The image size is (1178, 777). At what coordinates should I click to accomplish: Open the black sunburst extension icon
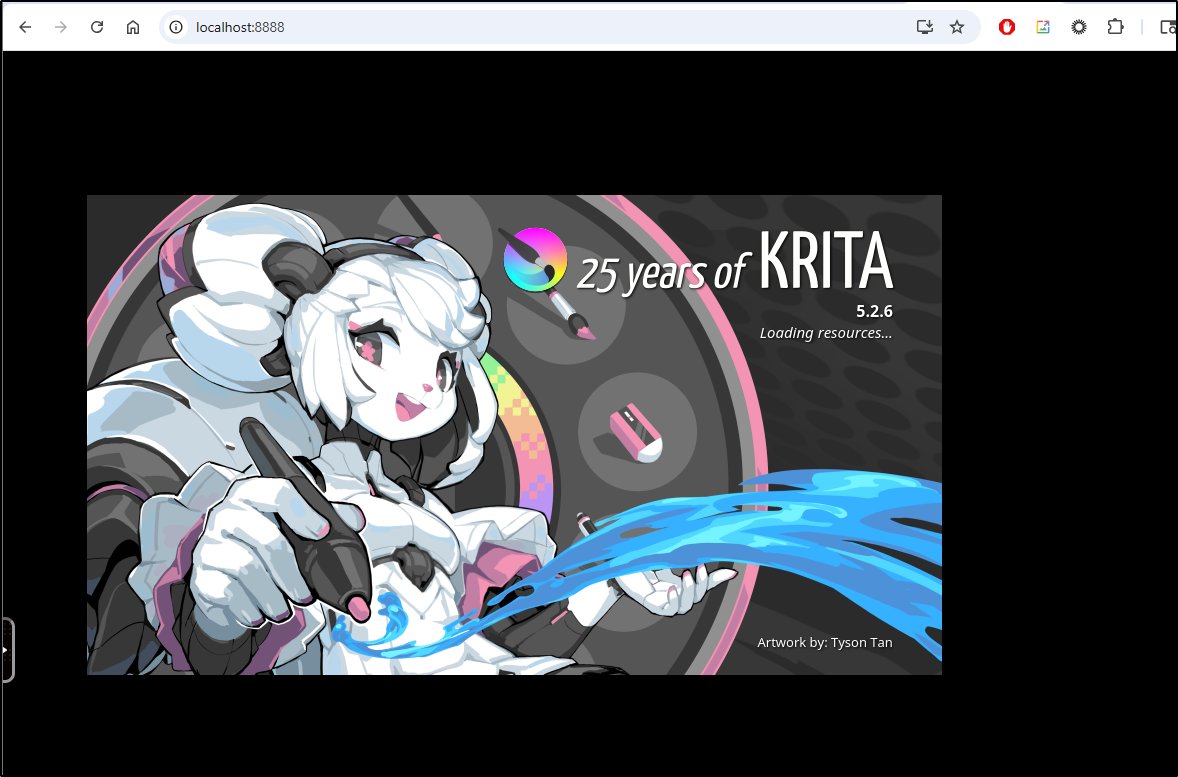[1079, 27]
